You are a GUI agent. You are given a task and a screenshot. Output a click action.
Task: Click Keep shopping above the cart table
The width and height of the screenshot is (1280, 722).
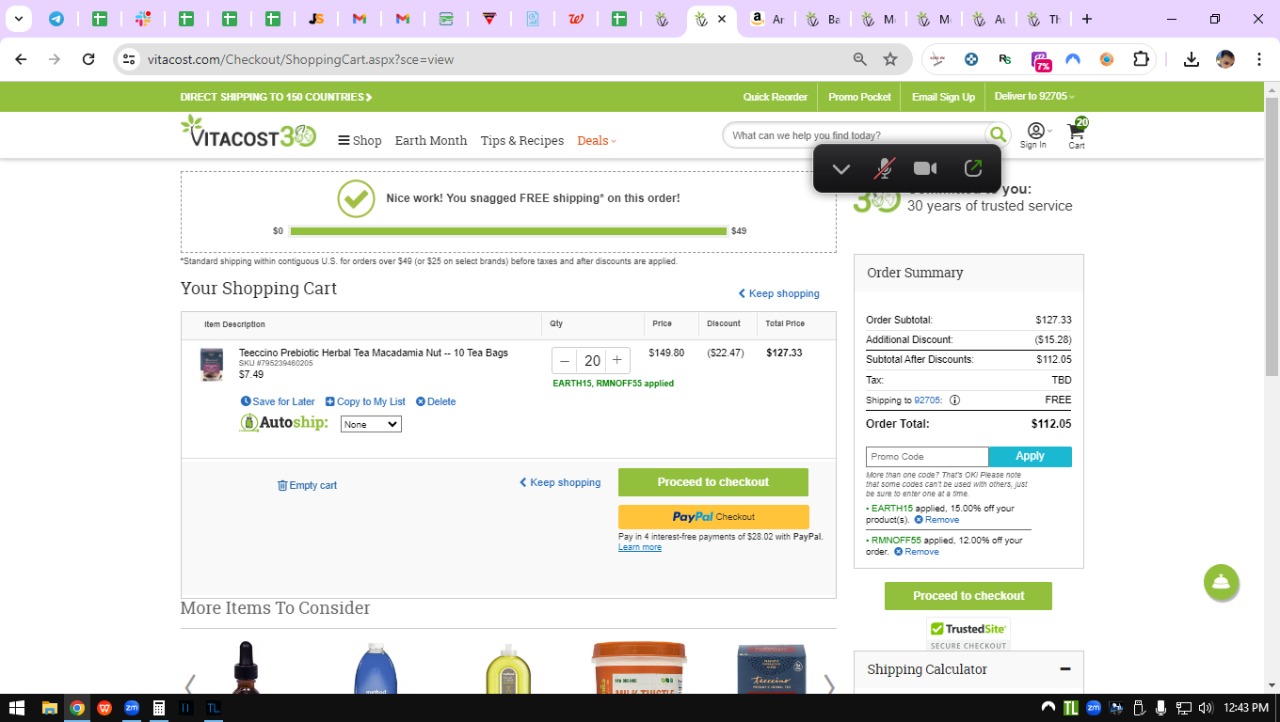[779, 294]
